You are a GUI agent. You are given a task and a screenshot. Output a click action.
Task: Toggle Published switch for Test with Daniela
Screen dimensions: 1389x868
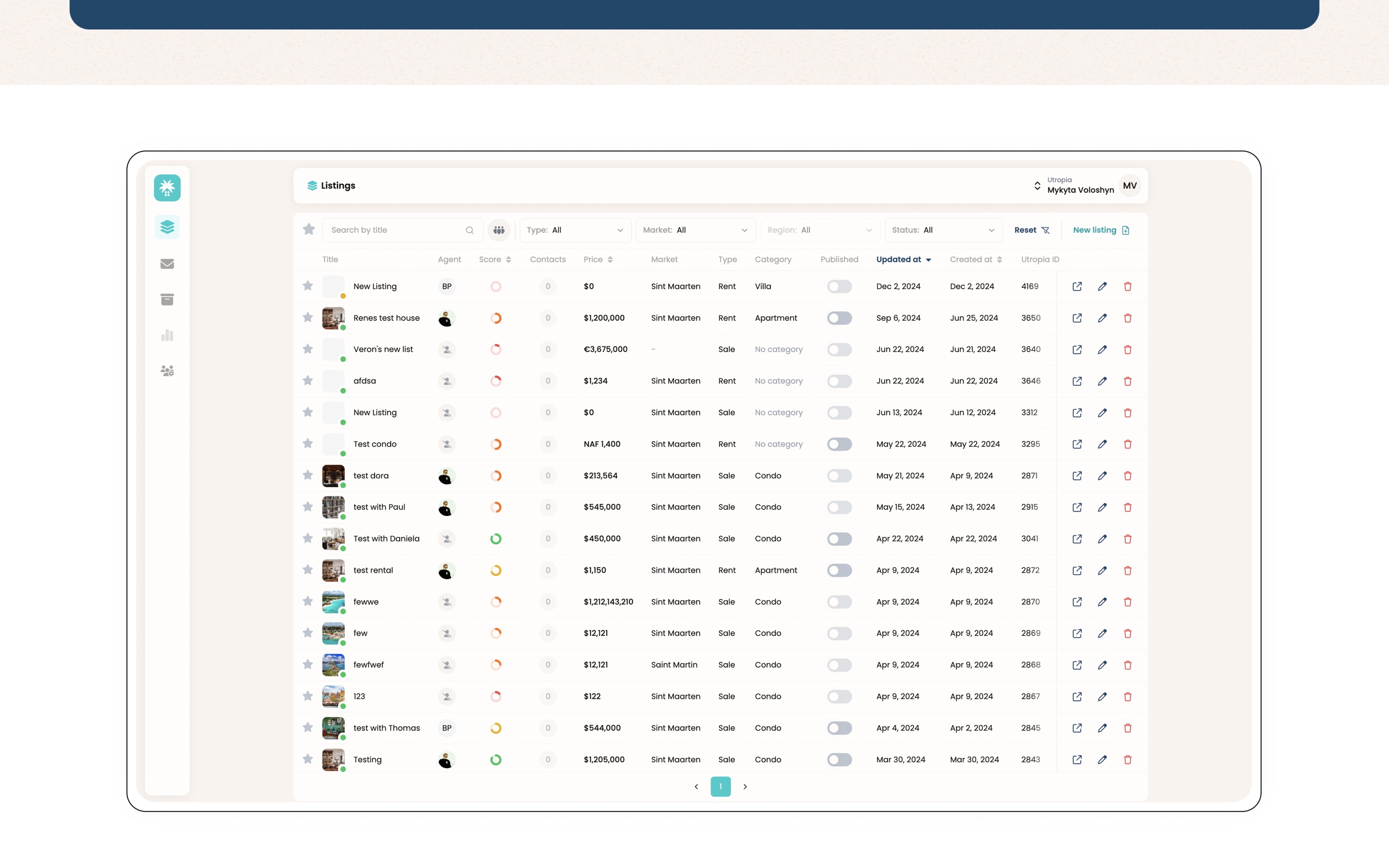pyautogui.click(x=839, y=539)
